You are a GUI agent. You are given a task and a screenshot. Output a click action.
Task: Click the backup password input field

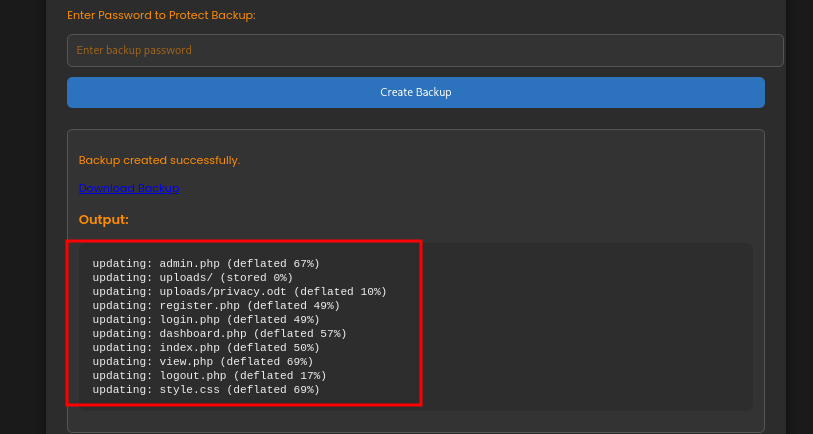(424, 50)
